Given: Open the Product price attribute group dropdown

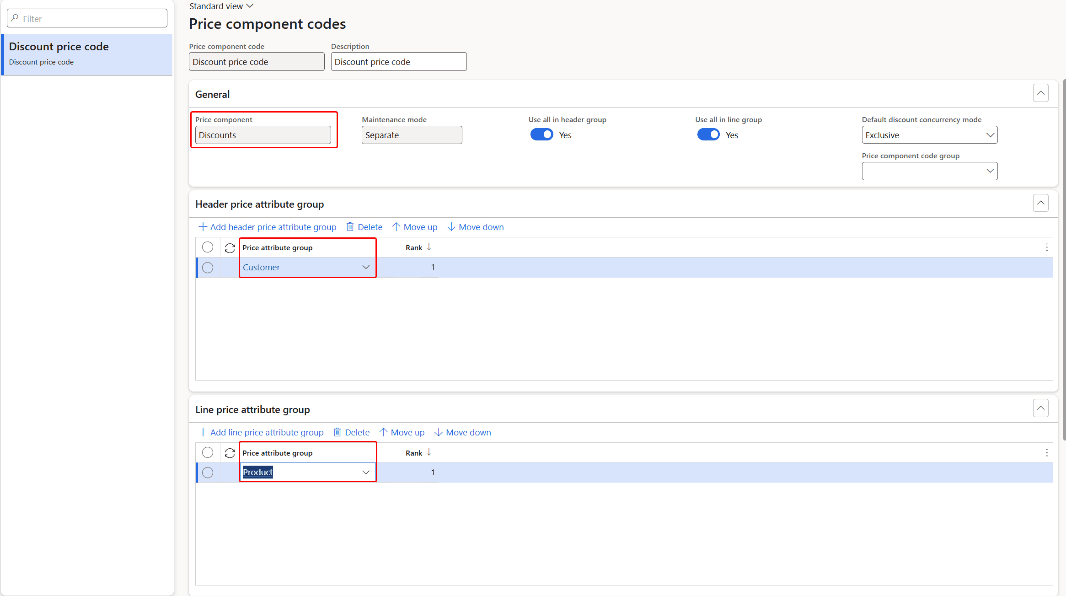Looking at the screenshot, I should (x=366, y=472).
